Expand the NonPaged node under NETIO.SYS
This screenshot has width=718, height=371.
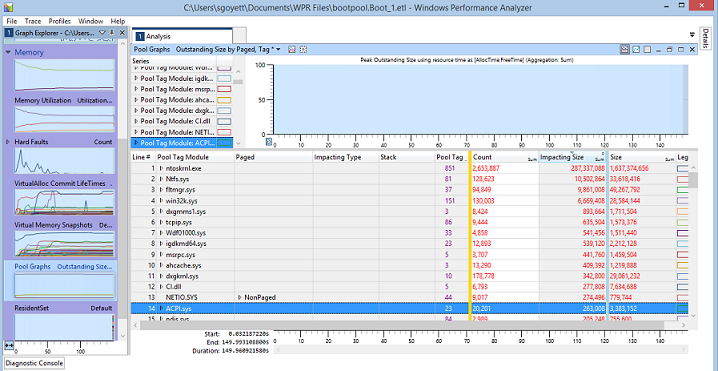tap(239, 297)
